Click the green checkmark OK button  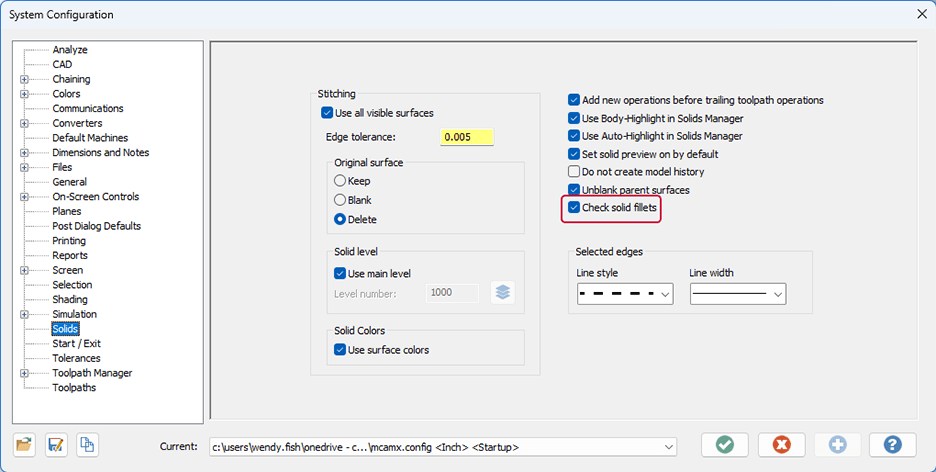coord(725,446)
